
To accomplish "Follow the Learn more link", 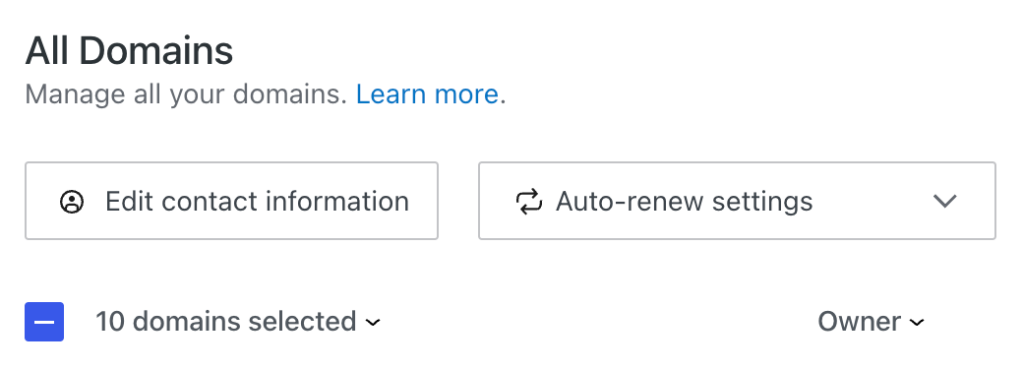I will pyautogui.click(x=427, y=95).
